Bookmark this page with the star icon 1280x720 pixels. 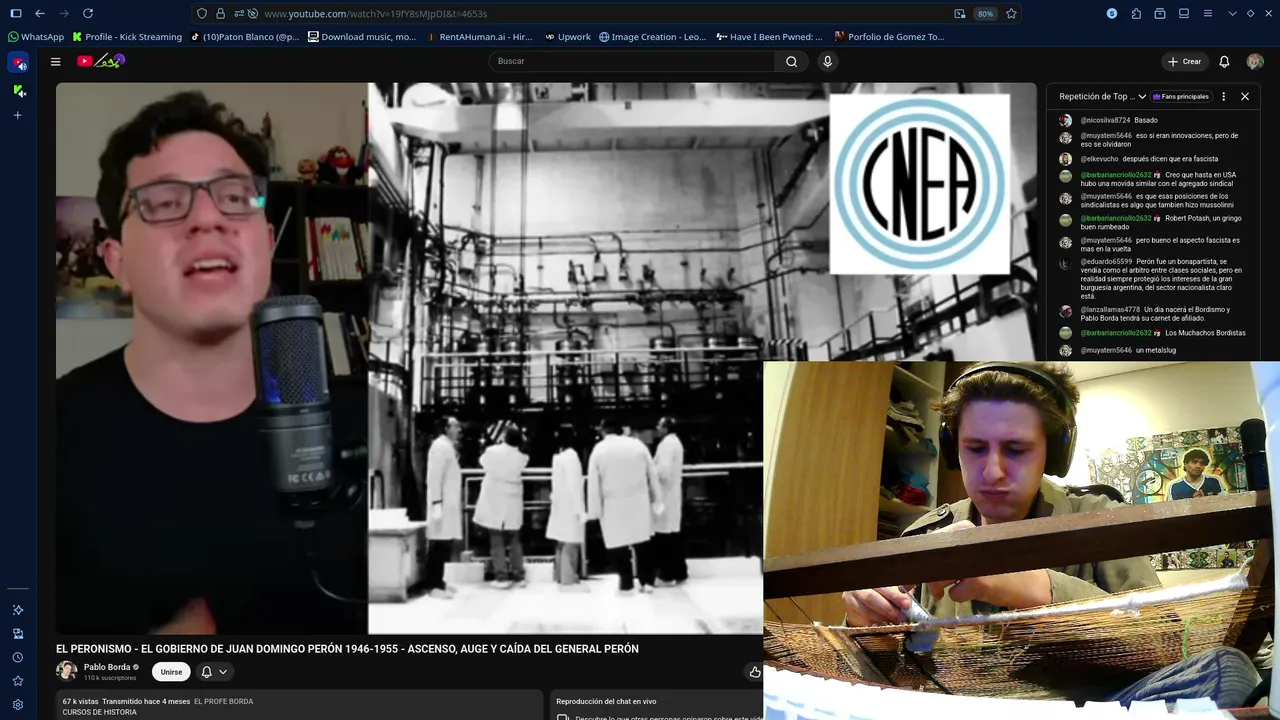tap(1011, 14)
